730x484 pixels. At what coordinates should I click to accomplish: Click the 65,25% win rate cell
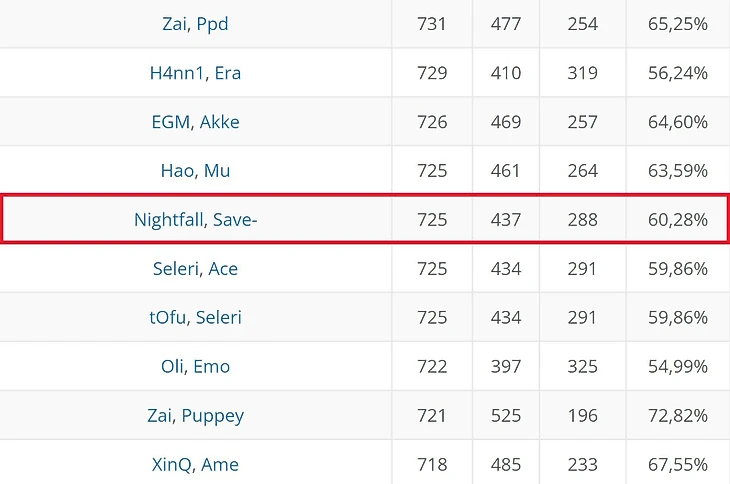[x=678, y=24]
